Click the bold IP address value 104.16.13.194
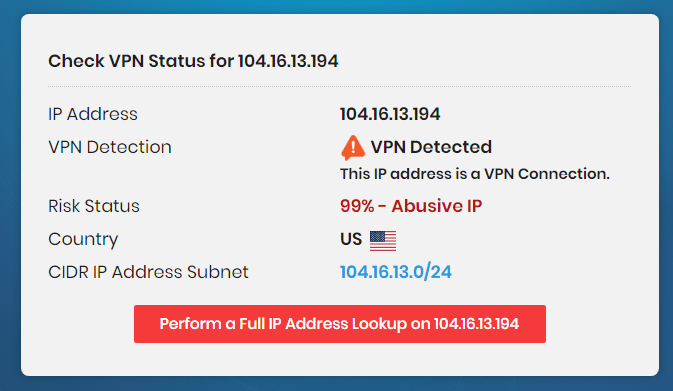This screenshot has height=391, width=673. click(x=390, y=114)
